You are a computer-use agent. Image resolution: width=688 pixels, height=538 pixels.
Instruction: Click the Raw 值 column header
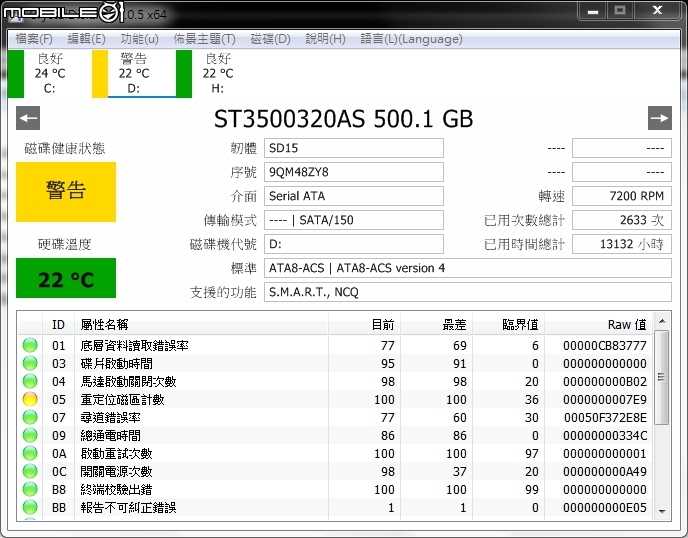coord(598,324)
